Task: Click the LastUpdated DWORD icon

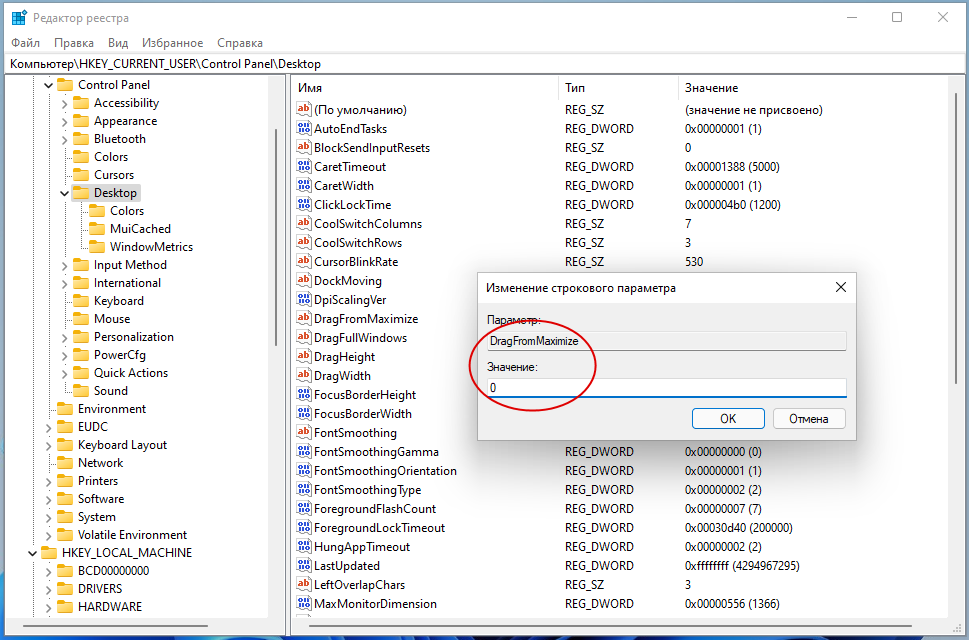Action: pyautogui.click(x=303, y=566)
